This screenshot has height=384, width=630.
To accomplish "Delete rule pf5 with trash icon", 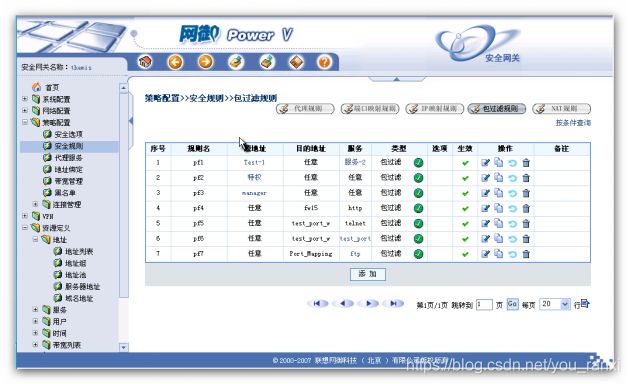I will [526, 224].
